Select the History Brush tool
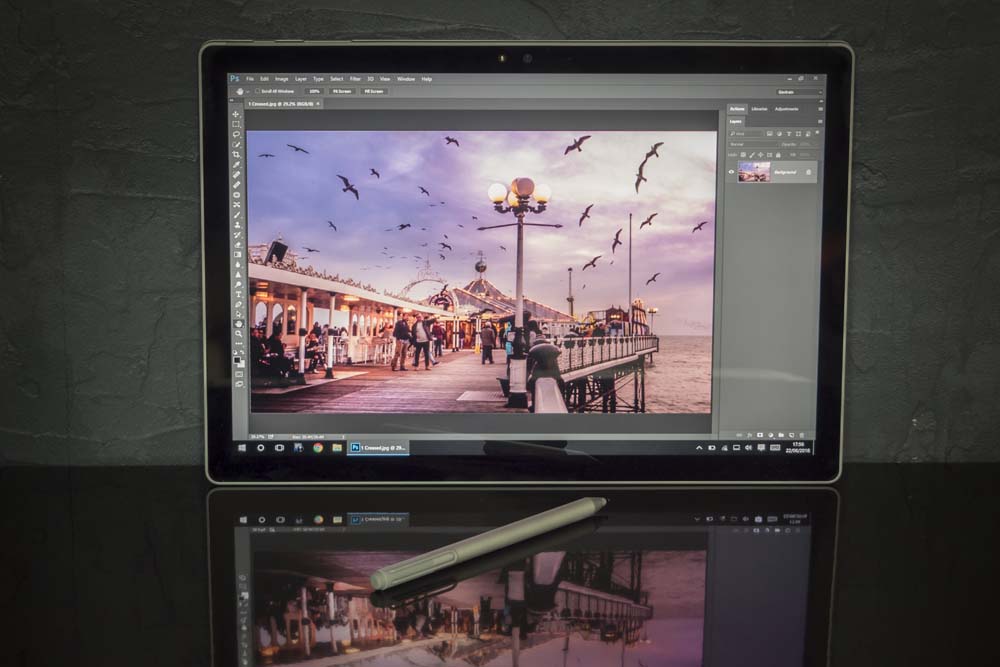The height and width of the screenshot is (667, 1000). coord(237,234)
